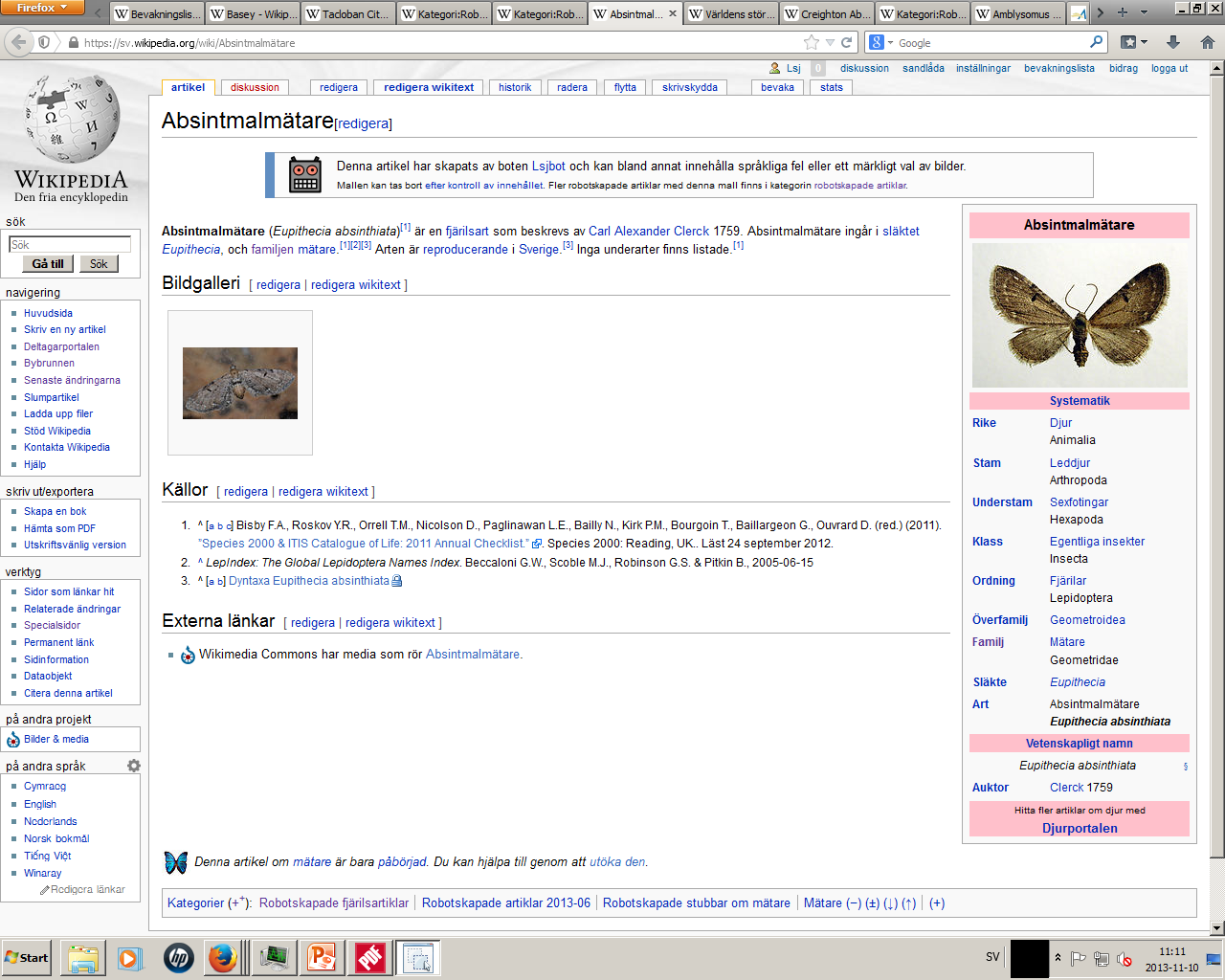Open the Snipping Tool taskbar button
Viewport: 1225px width, 980px height.
[x=418, y=957]
